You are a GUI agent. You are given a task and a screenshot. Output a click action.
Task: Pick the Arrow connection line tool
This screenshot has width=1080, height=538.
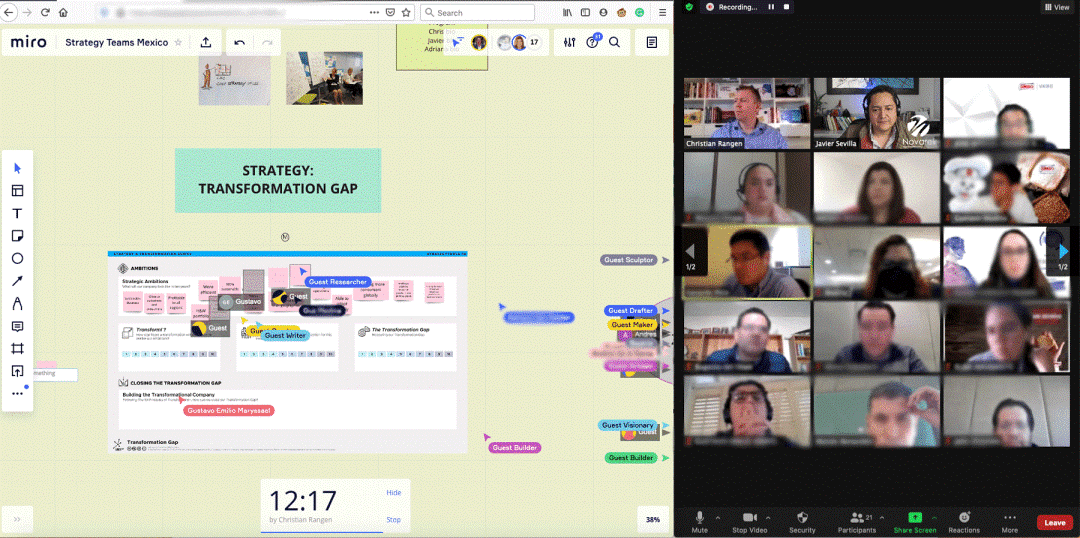pyautogui.click(x=17, y=281)
